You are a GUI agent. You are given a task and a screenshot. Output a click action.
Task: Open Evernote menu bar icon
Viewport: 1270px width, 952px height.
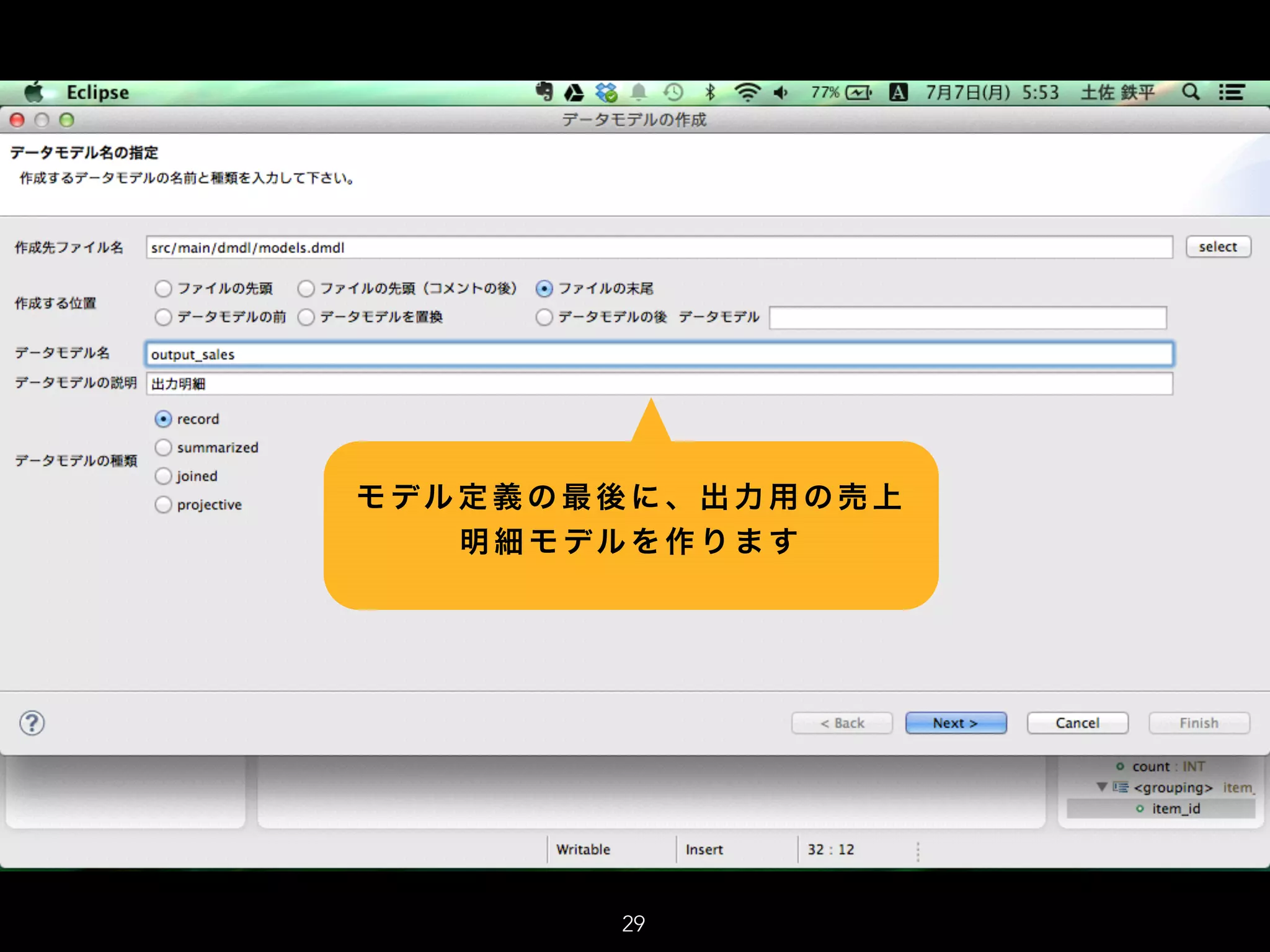pos(544,92)
